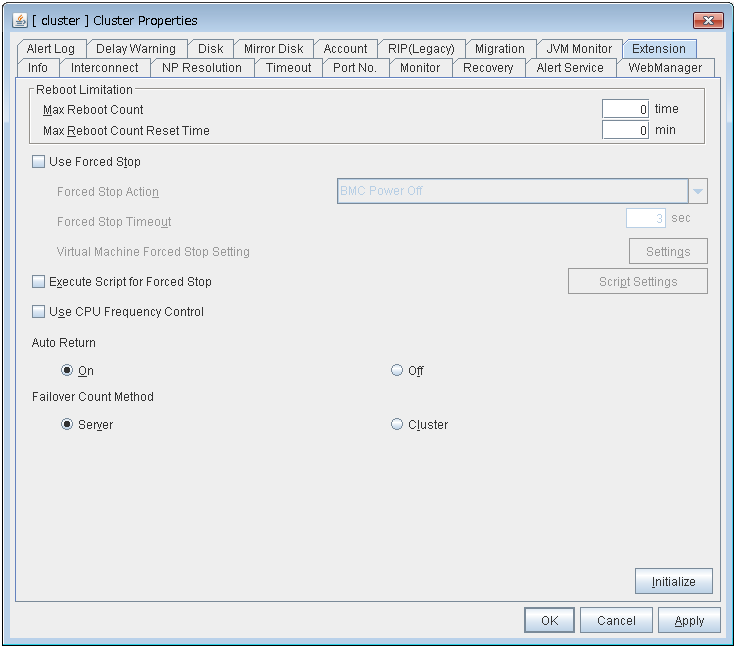Choose Cluster as Failover Count Method
This screenshot has height=648, width=736.
point(397,424)
